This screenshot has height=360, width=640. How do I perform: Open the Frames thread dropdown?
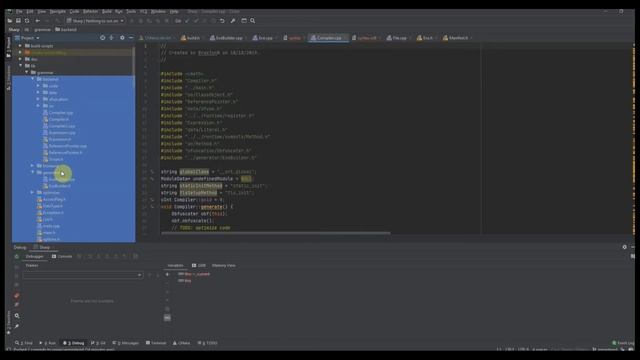click(83, 275)
